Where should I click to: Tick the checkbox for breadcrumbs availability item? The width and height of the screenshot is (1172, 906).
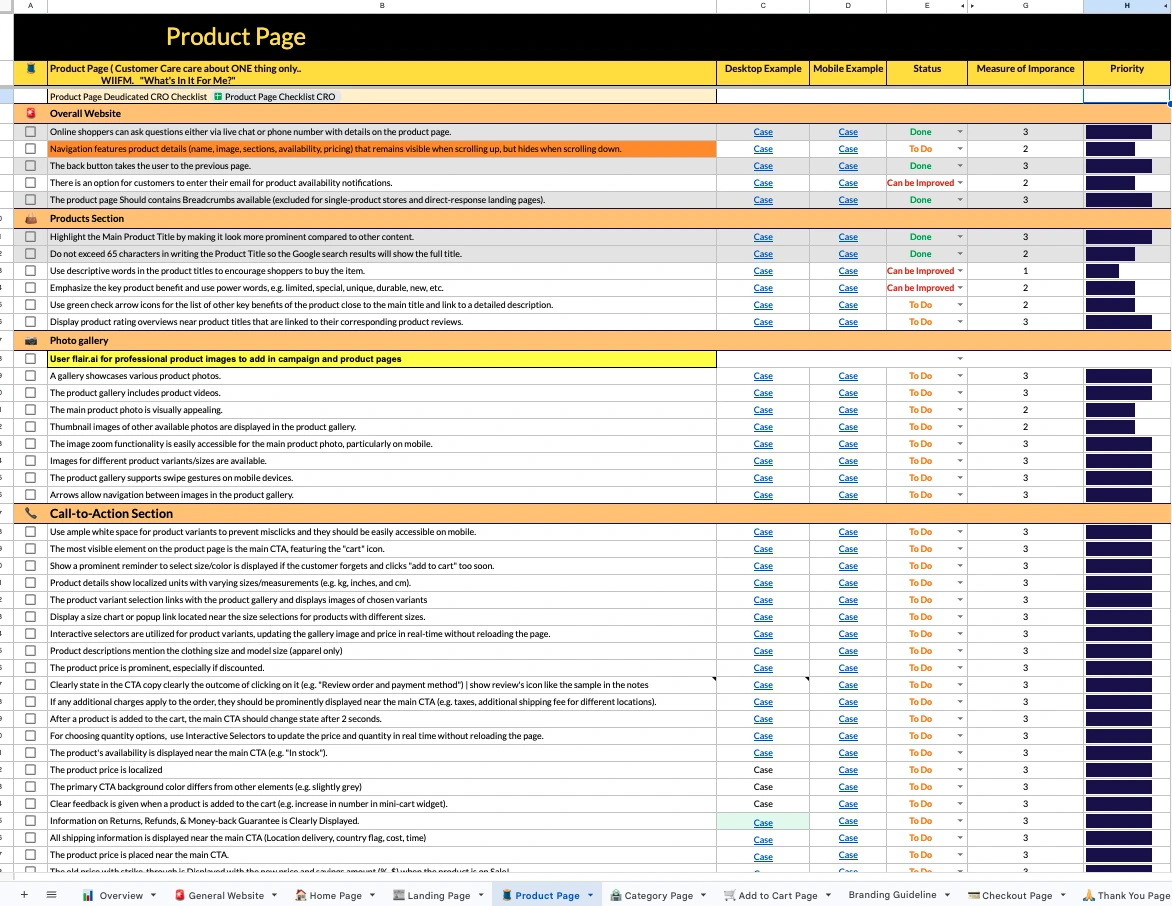coord(30,200)
